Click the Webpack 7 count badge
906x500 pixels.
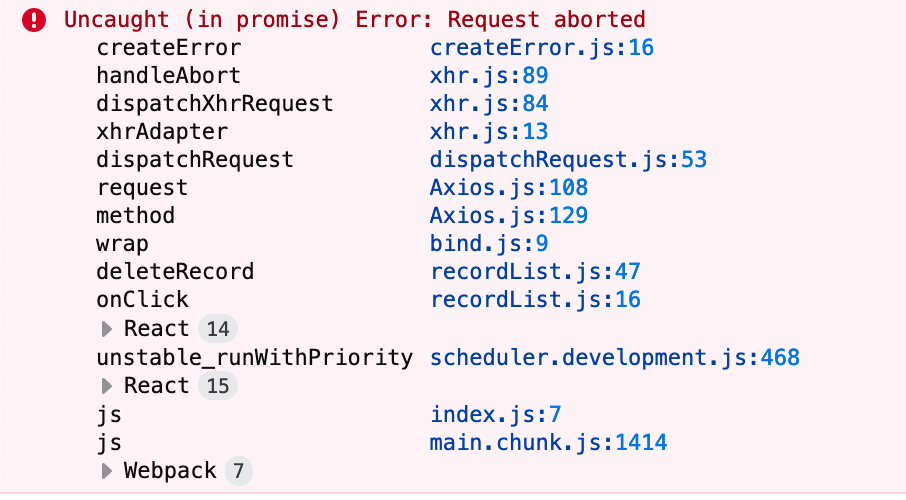237,471
